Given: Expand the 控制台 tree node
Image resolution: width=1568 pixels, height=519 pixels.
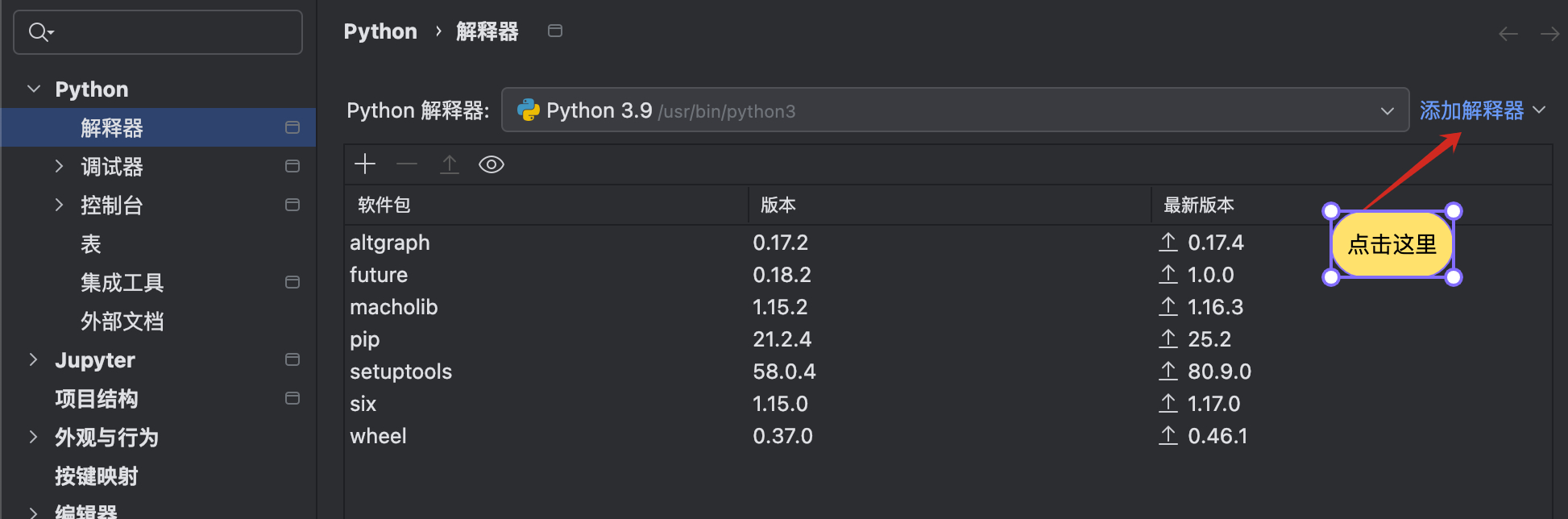Looking at the screenshot, I should (x=59, y=205).
